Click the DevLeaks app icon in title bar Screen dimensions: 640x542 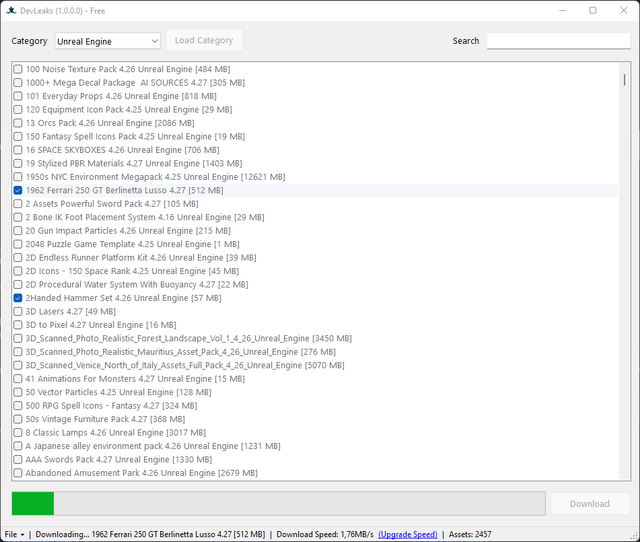click(11, 11)
